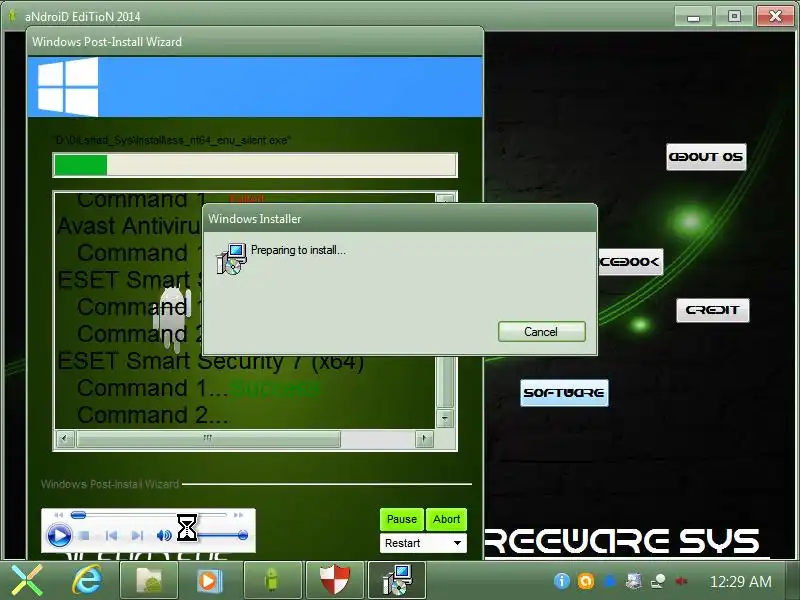Skip to next track in player
The width and height of the screenshot is (800, 600).
pos(137,536)
